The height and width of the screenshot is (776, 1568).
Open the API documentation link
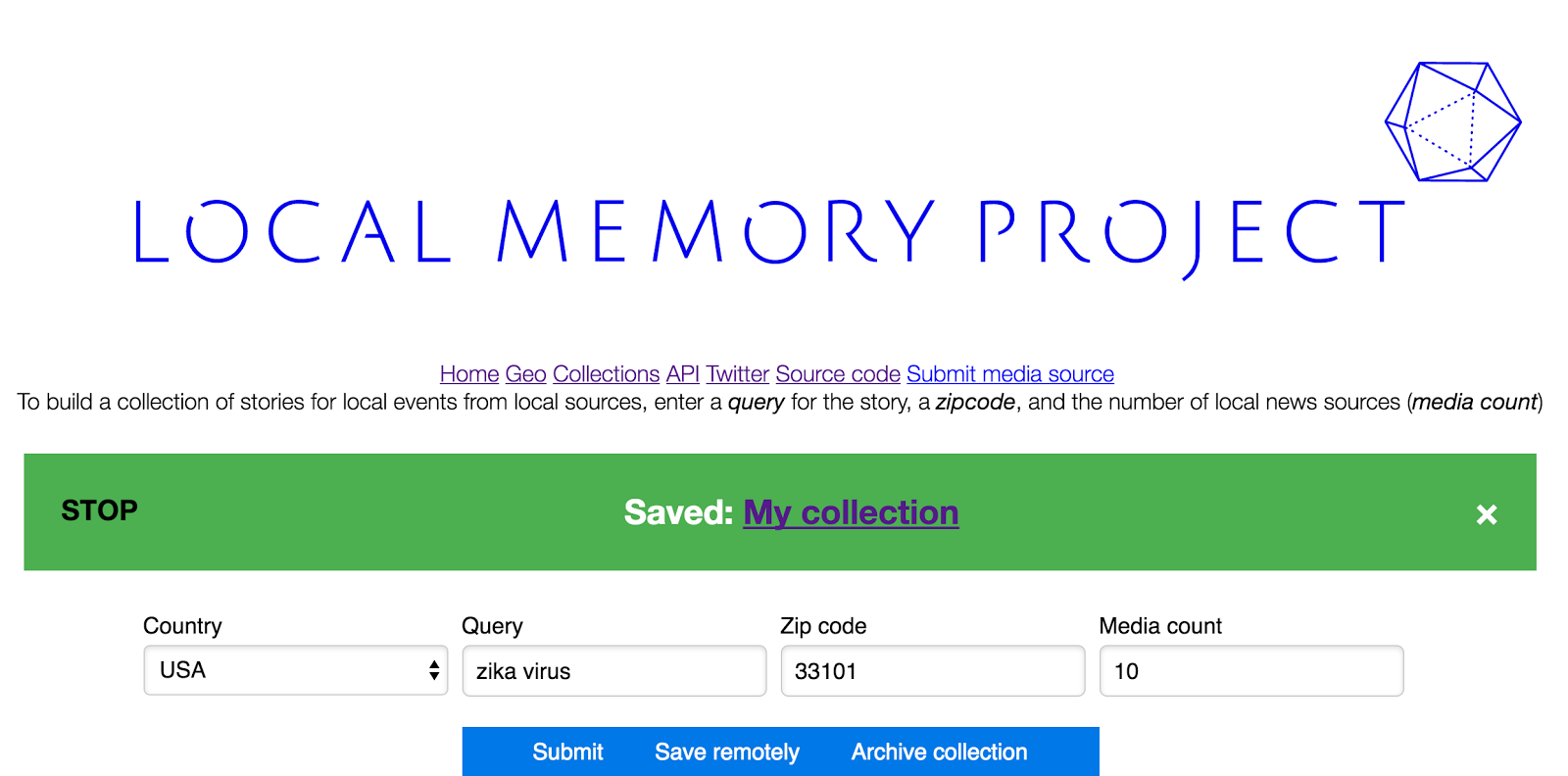coord(683,373)
